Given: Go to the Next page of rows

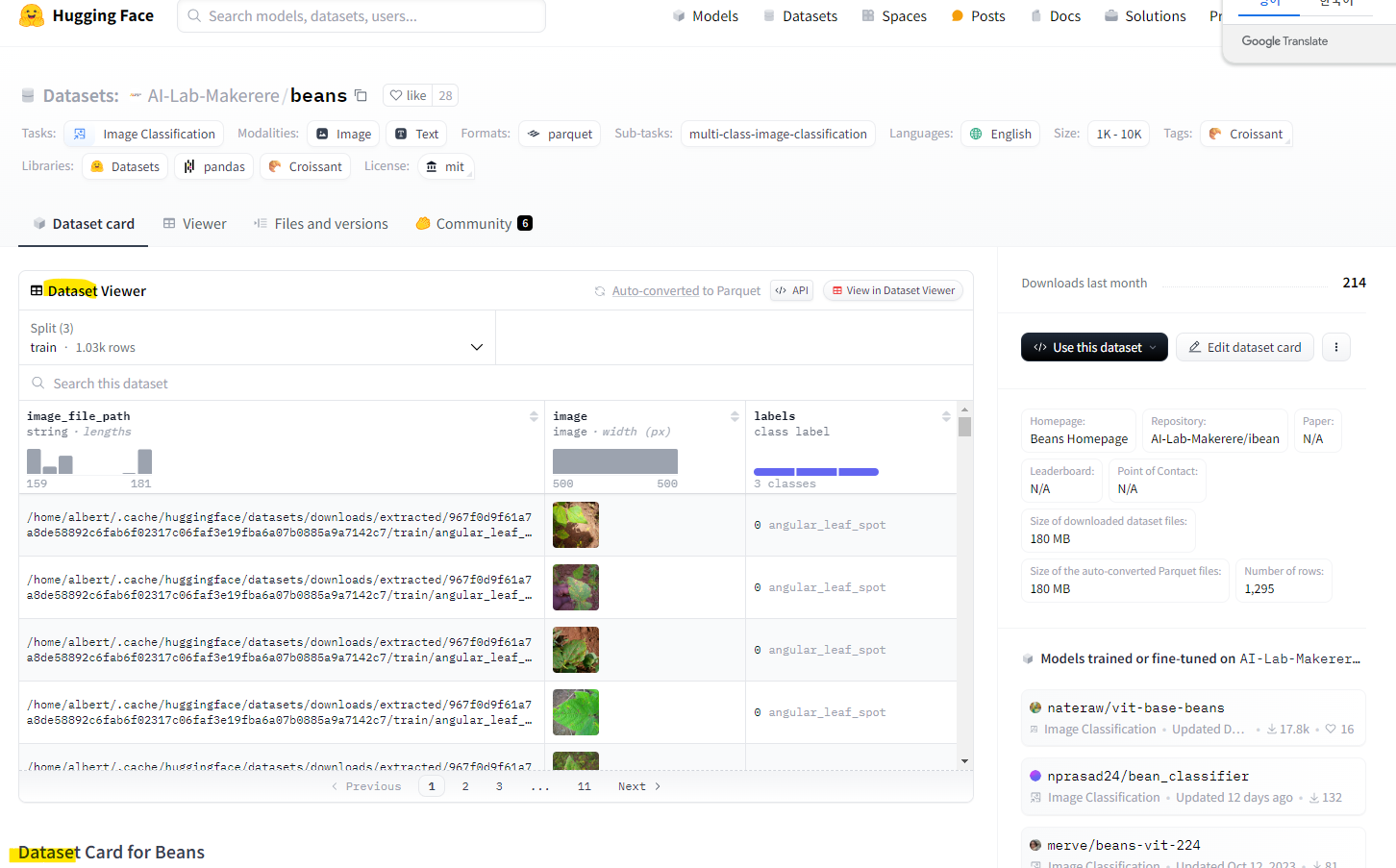Looking at the screenshot, I should pyautogui.click(x=639, y=786).
